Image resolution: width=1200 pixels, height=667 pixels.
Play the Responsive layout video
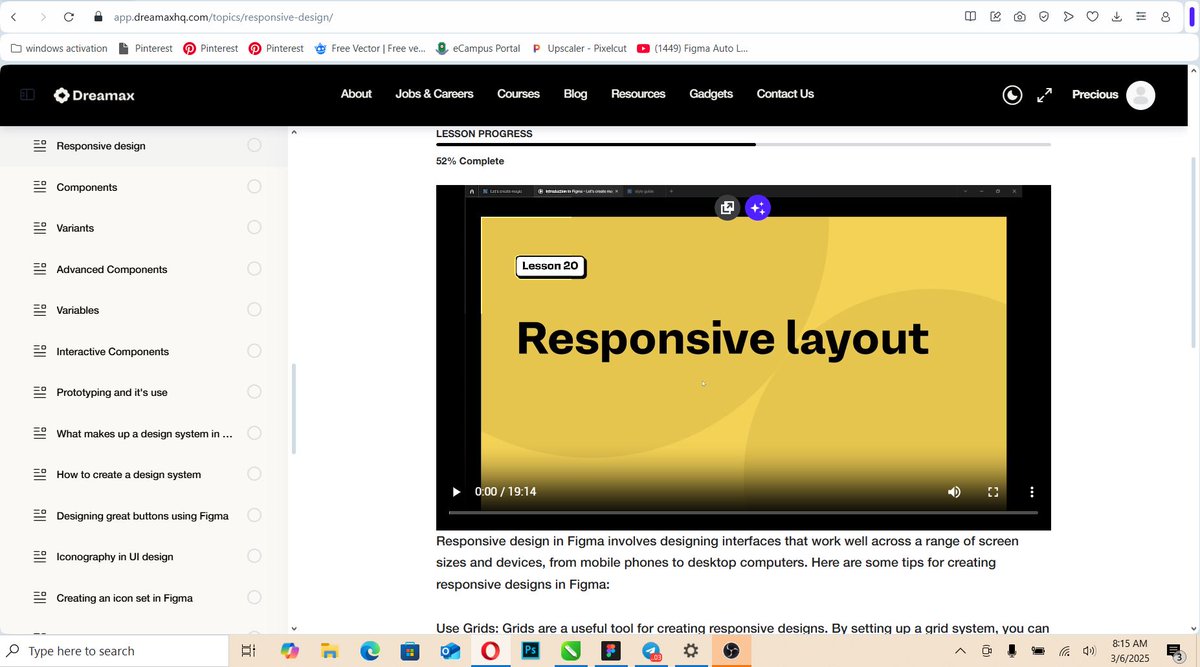(456, 492)
